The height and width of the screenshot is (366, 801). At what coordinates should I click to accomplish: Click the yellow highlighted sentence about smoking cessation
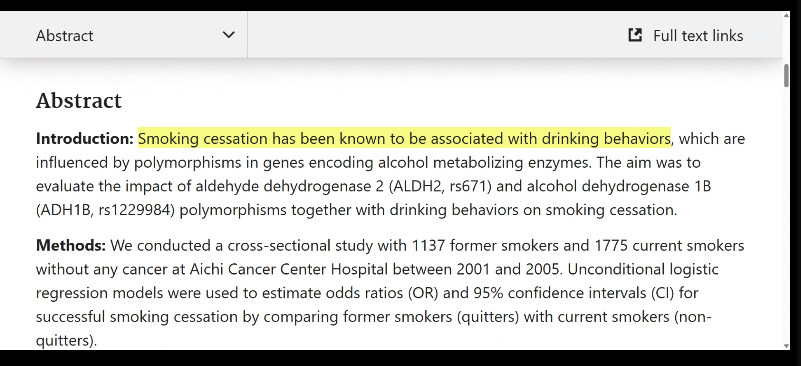[x=404, y=139]
